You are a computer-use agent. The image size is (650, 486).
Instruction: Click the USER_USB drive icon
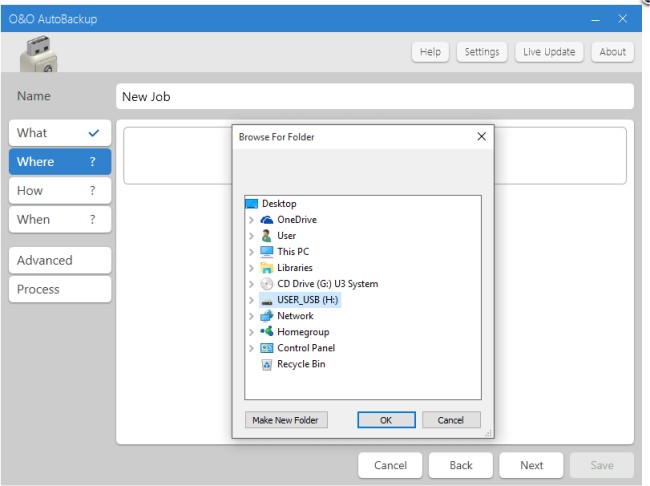[267, 301]
